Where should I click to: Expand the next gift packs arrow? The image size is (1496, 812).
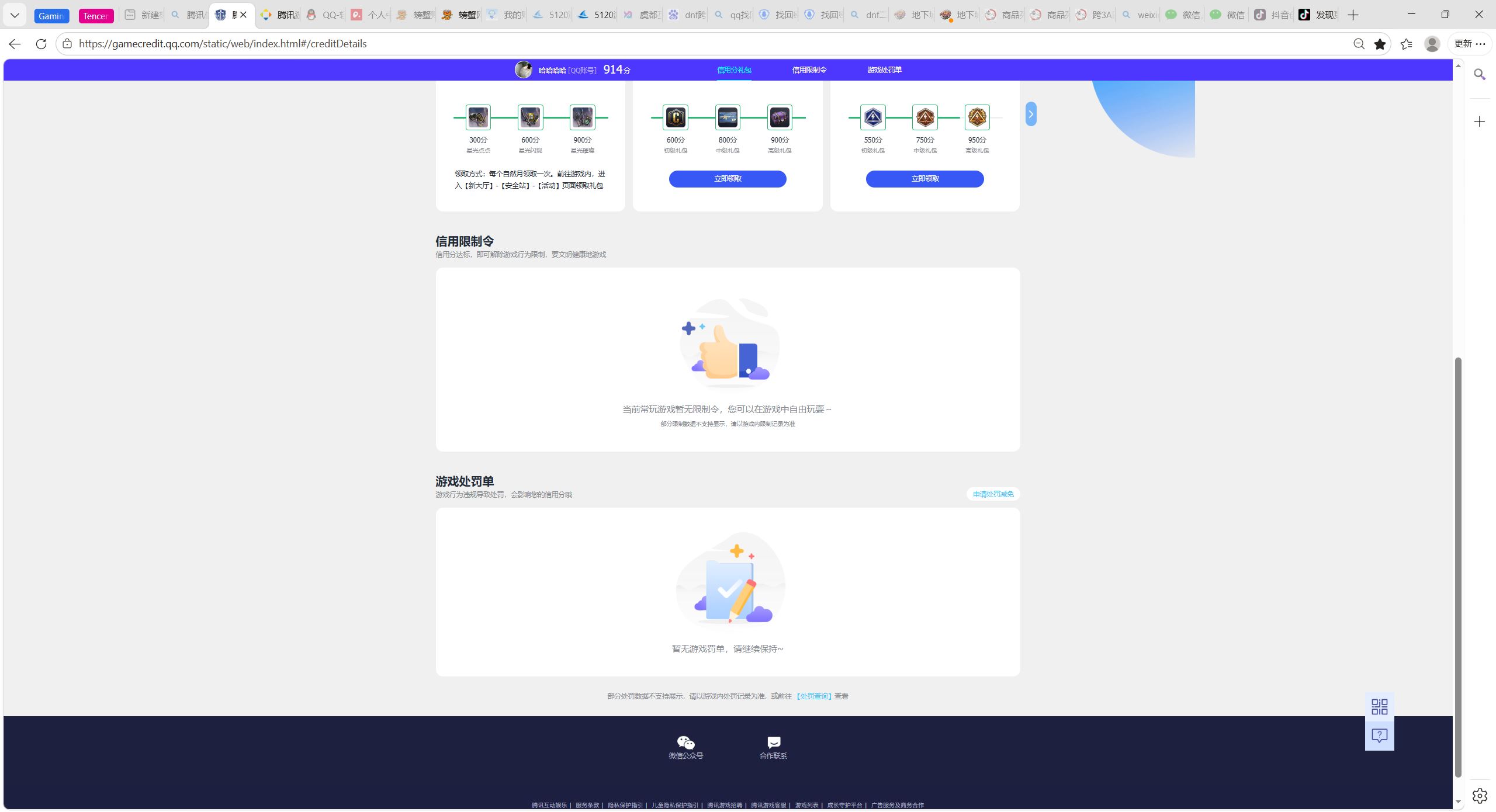click(1031, 114)
